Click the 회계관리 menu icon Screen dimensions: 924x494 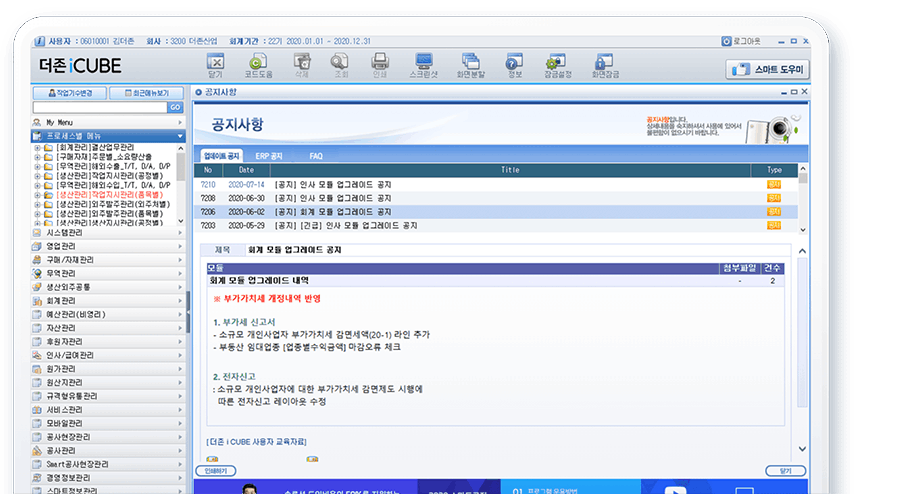point(37,301)
